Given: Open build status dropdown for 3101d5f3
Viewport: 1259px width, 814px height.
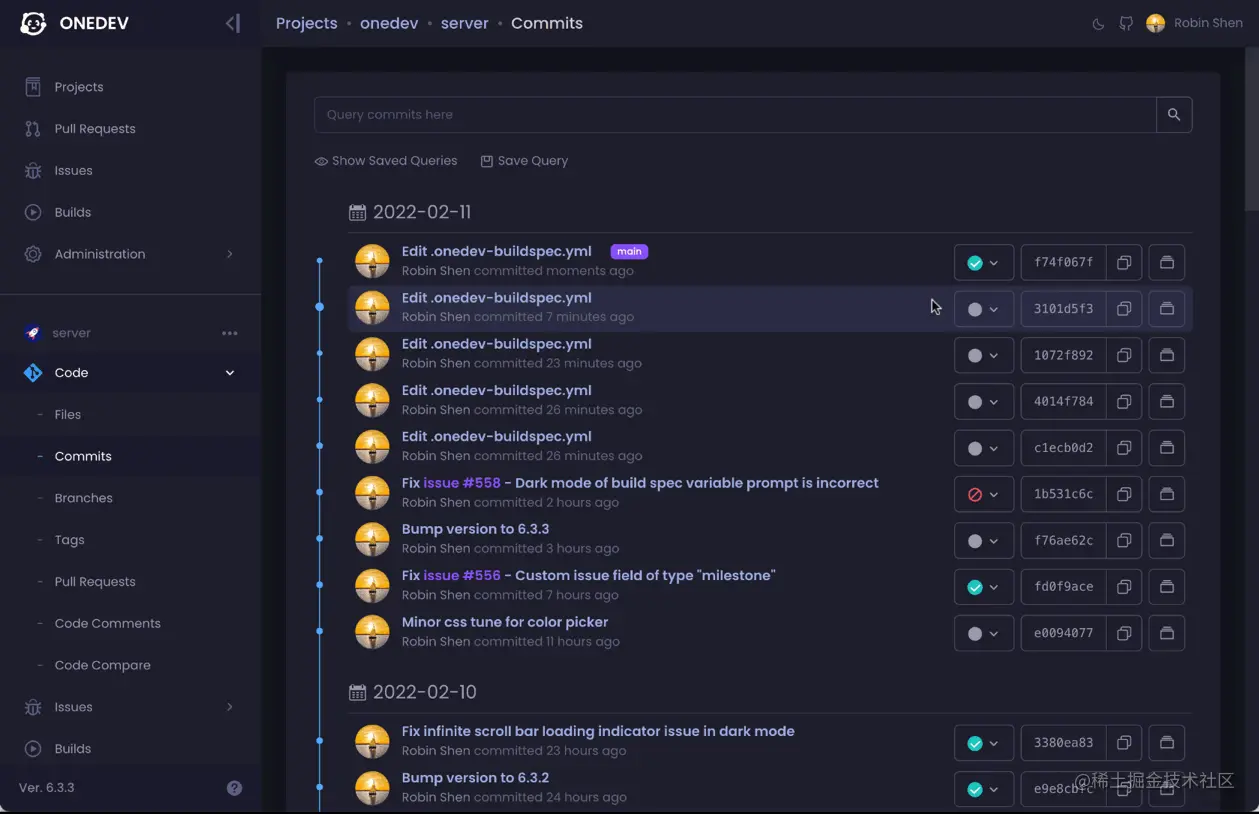Looking at the screenshot, I should click(x=983, y=309).
